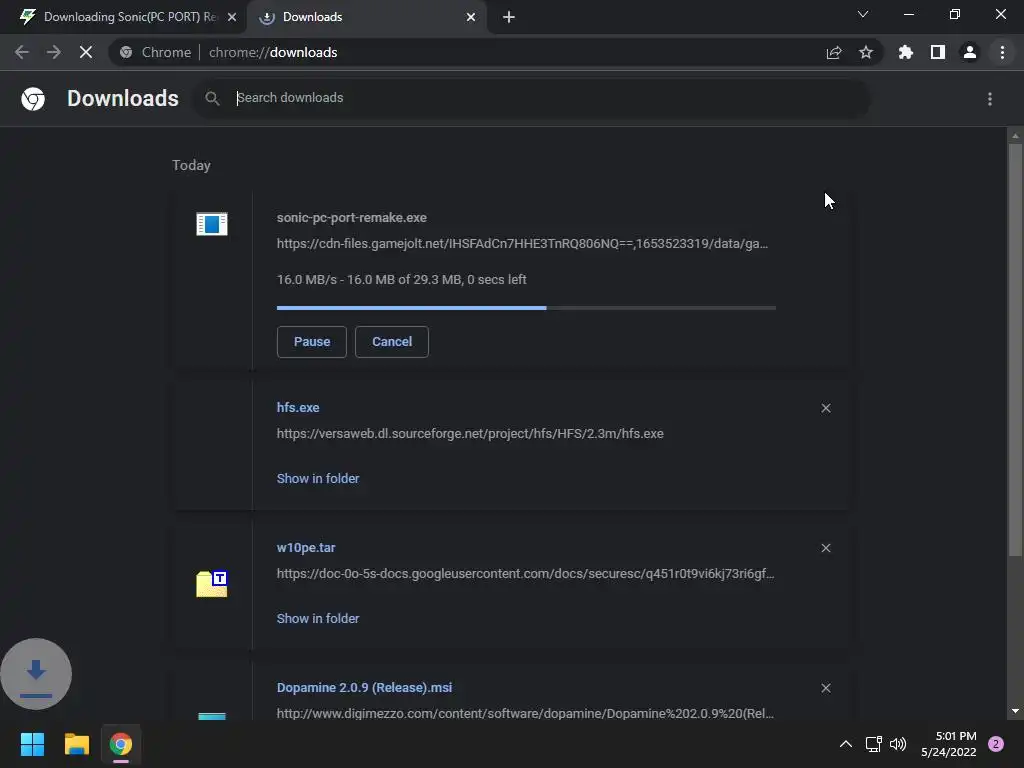The height and width of the screenshot is (768, 1024).
Task: Open the clock and date
Action: (949, 744)
